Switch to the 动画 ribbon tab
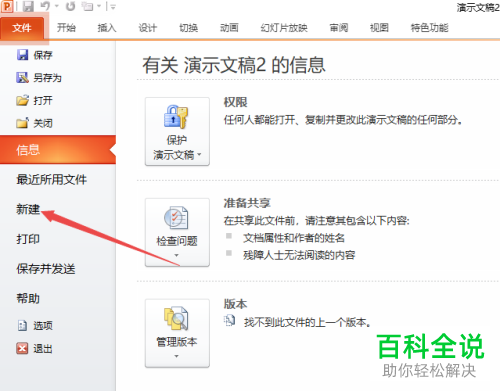The width and height of the screenshot is (500, 391). click(229, 28)
